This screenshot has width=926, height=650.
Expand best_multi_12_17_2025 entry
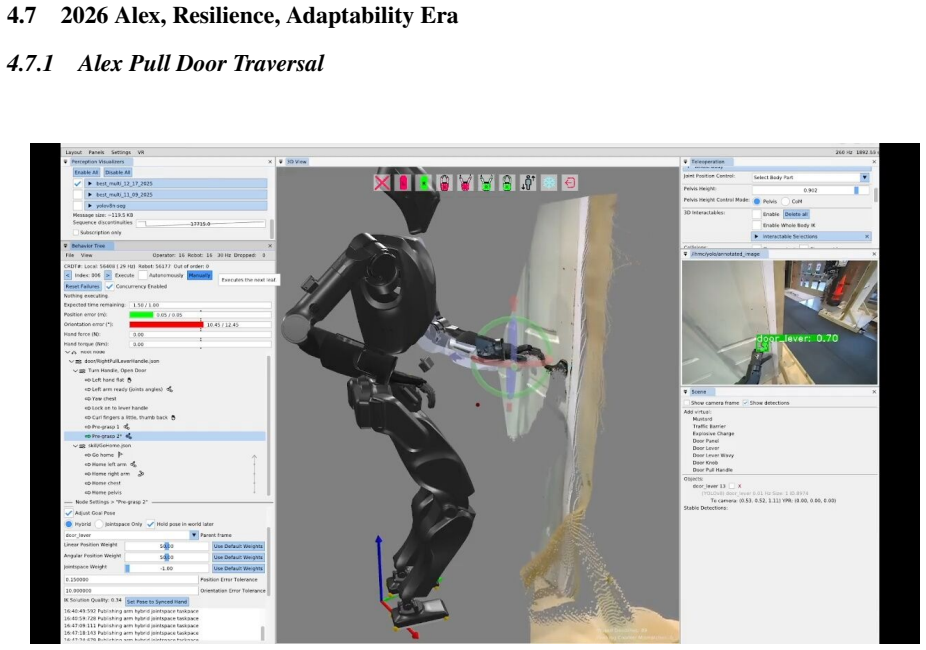click(90, 184)
